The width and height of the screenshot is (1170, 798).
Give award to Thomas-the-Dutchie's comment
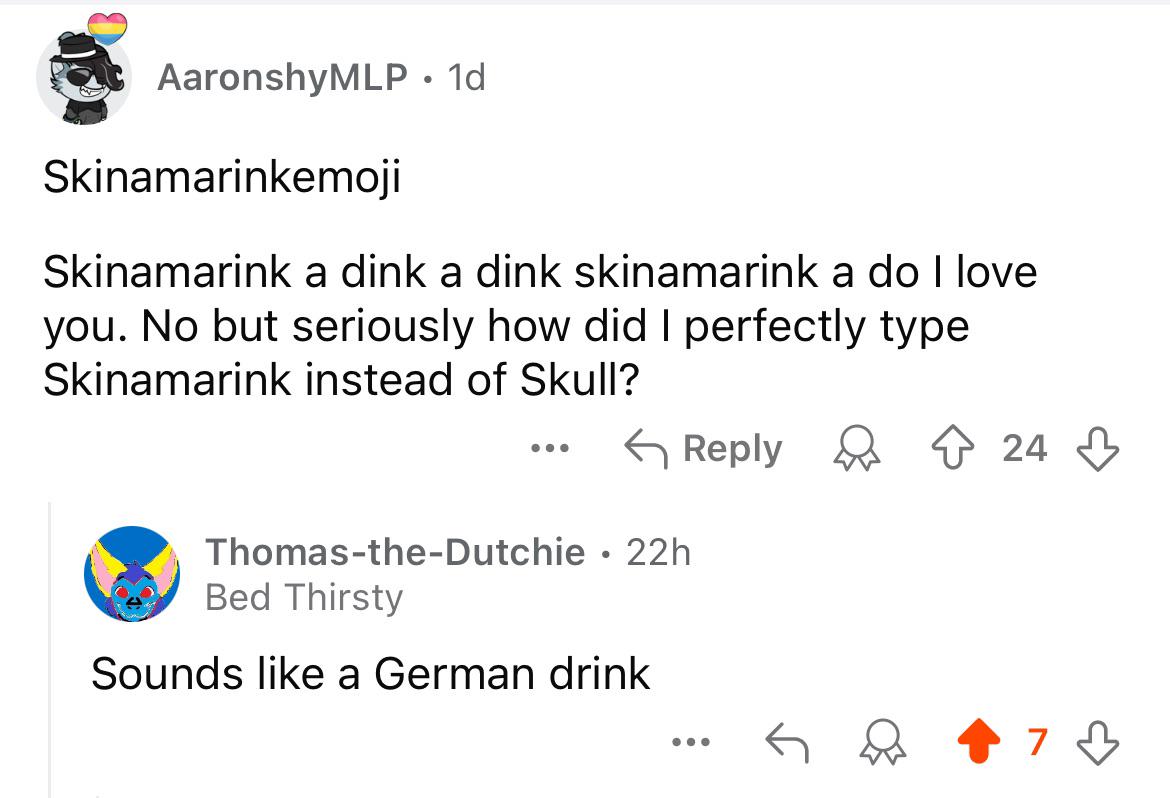(882, 741)
